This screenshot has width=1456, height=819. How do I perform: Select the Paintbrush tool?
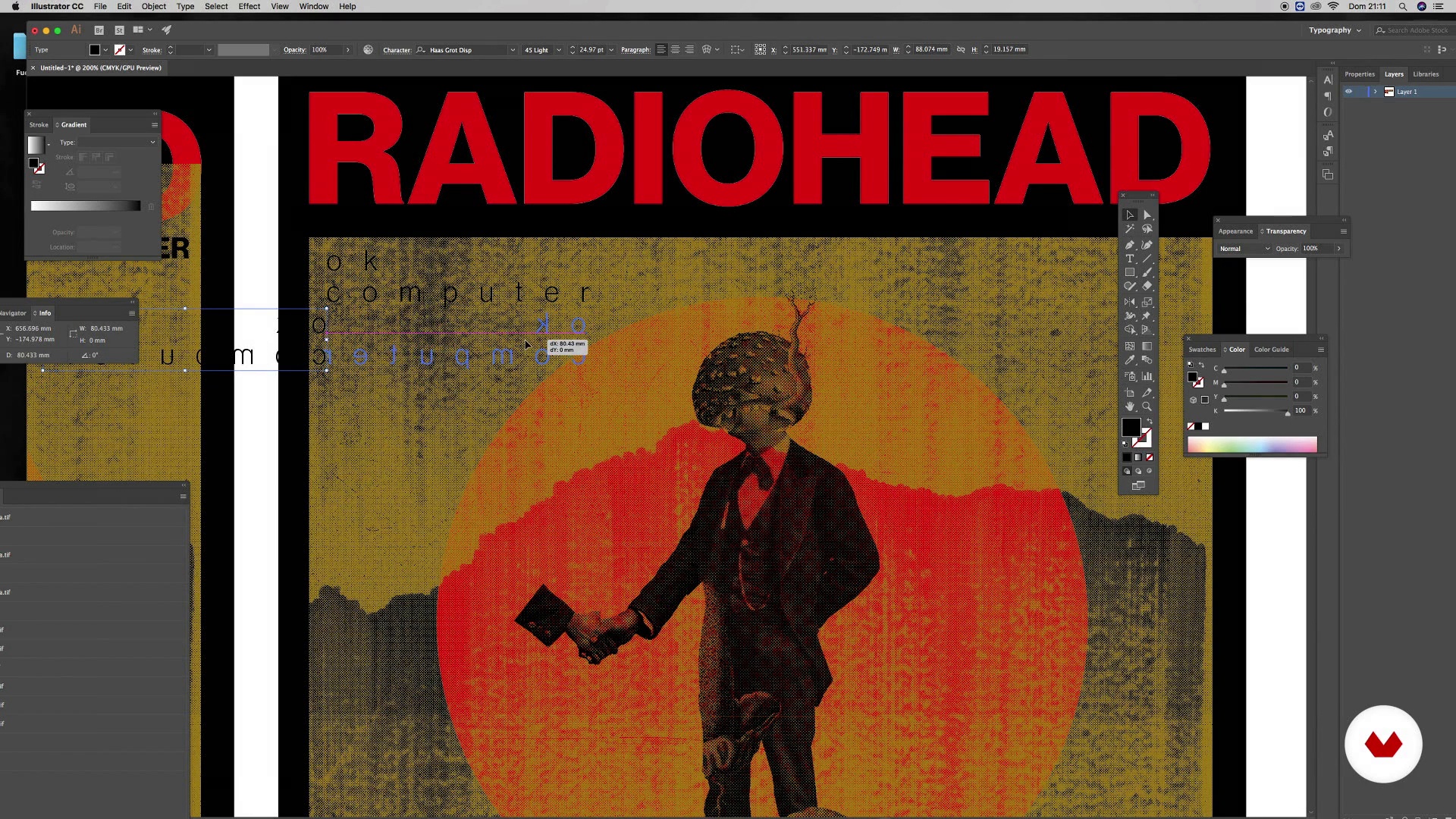click(x=1147, y=272)
